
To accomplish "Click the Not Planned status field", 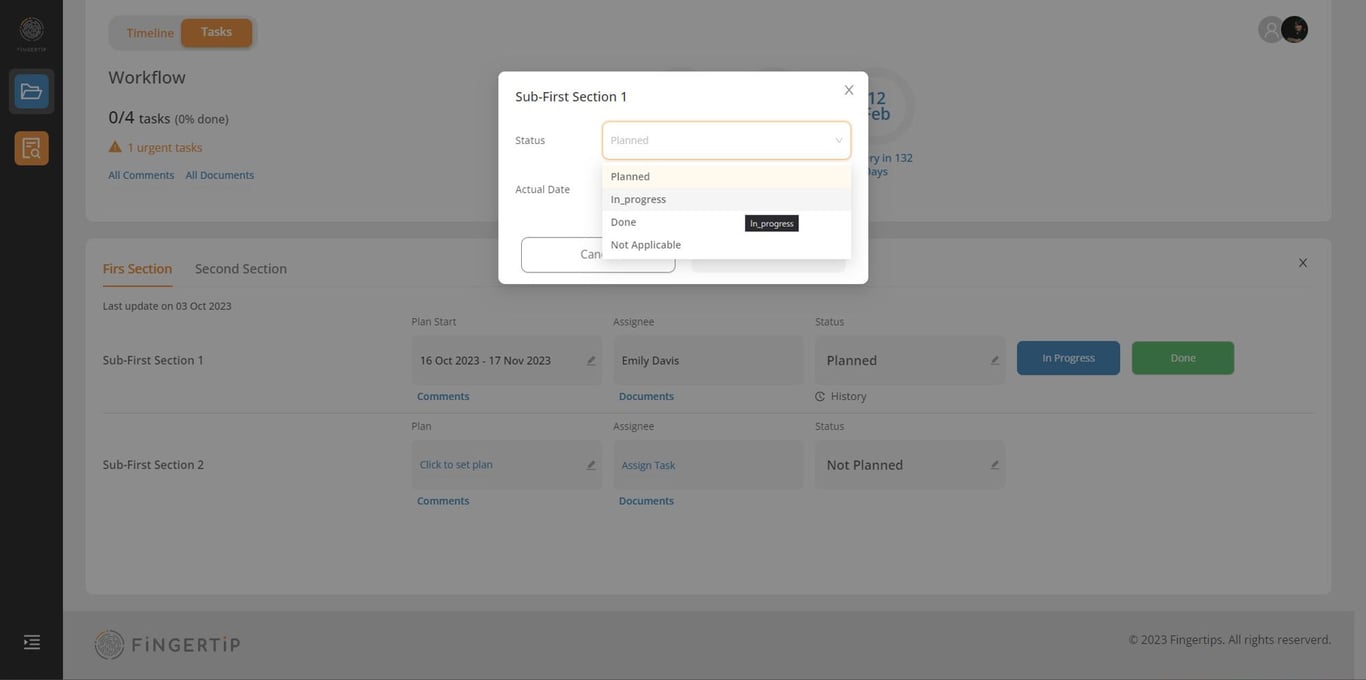I will click(x=910, y=465).
